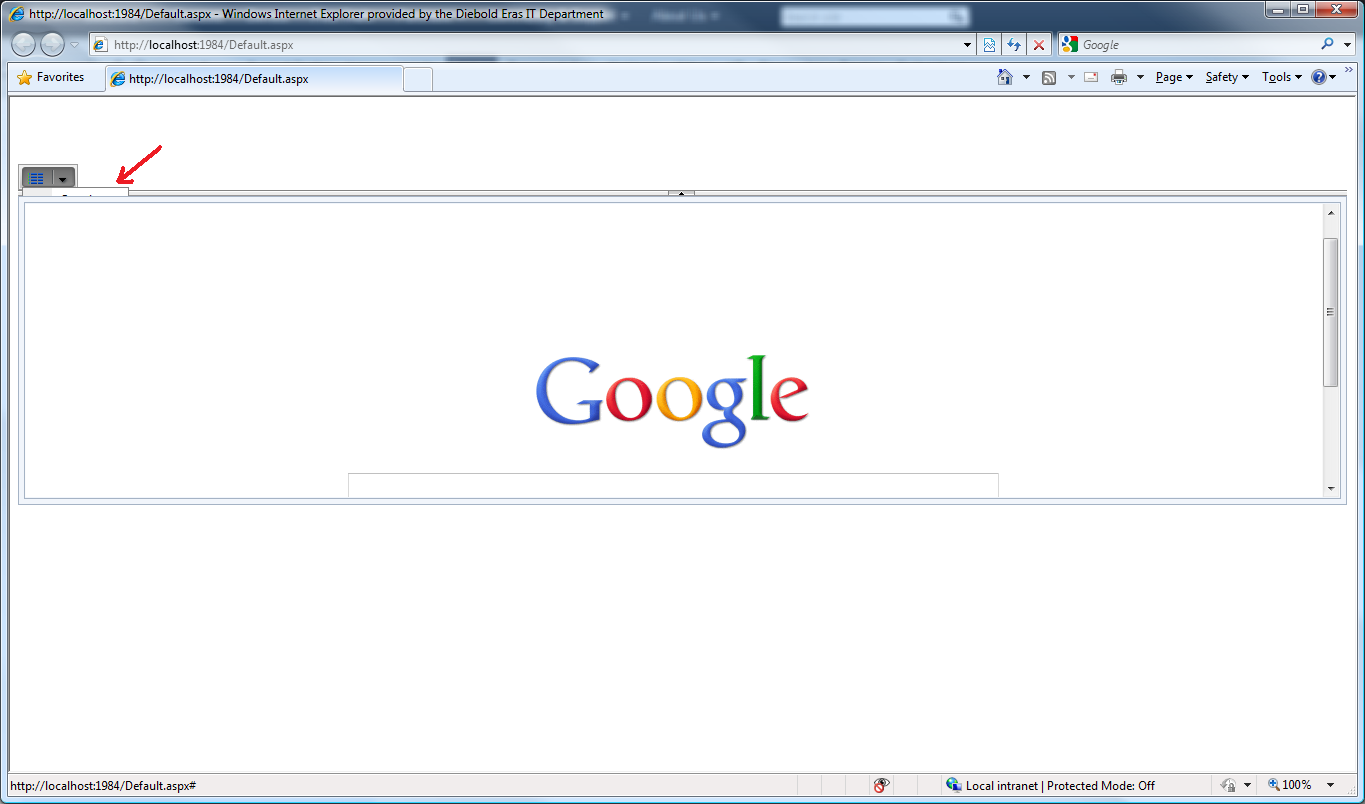Click the Read Mail envelope icon
This screenshot has width=1365, height=804.
pyautogui.click(x=1091, y=77)
